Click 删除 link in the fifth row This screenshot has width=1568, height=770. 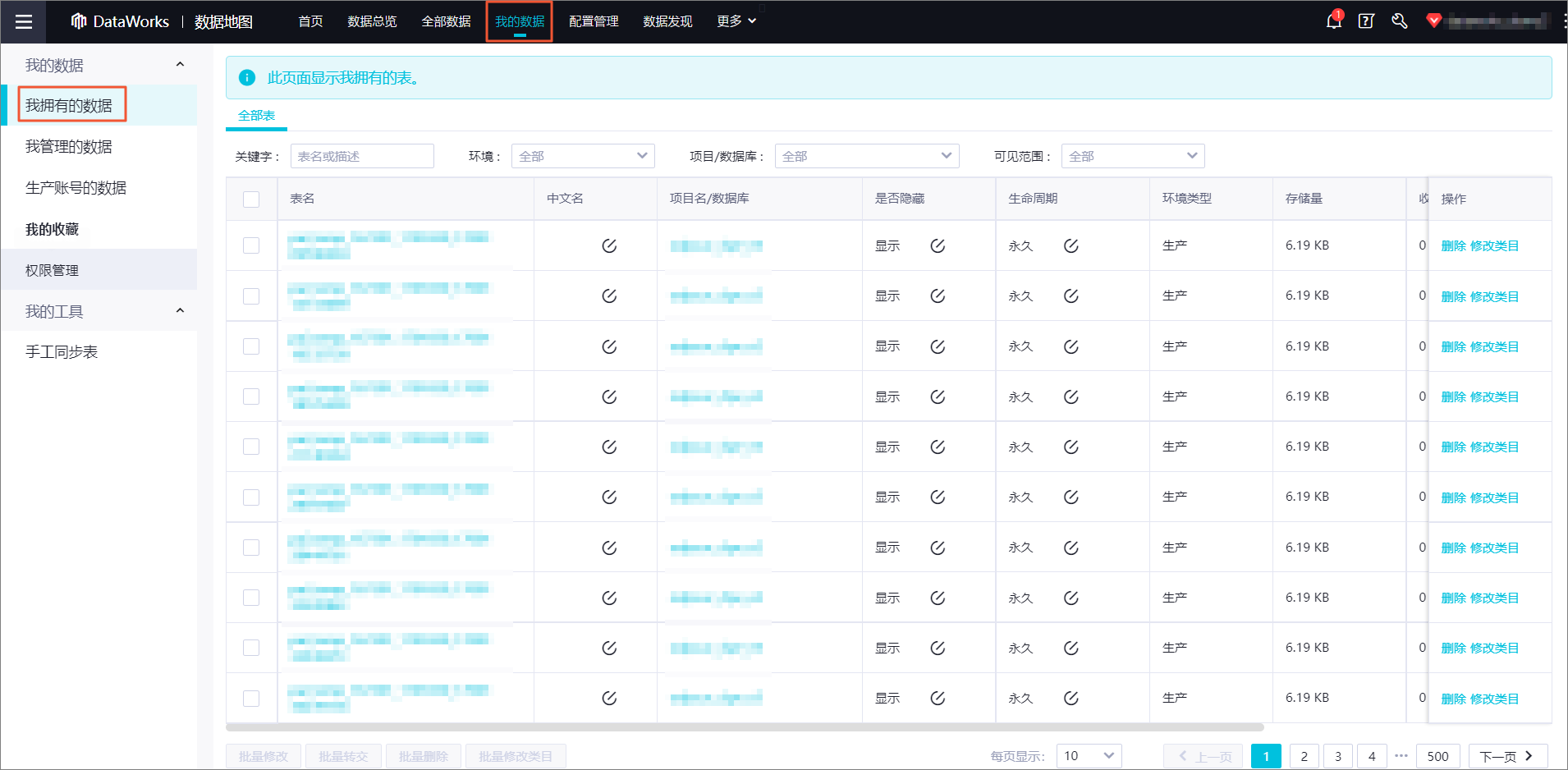[x=1453, y=447]
